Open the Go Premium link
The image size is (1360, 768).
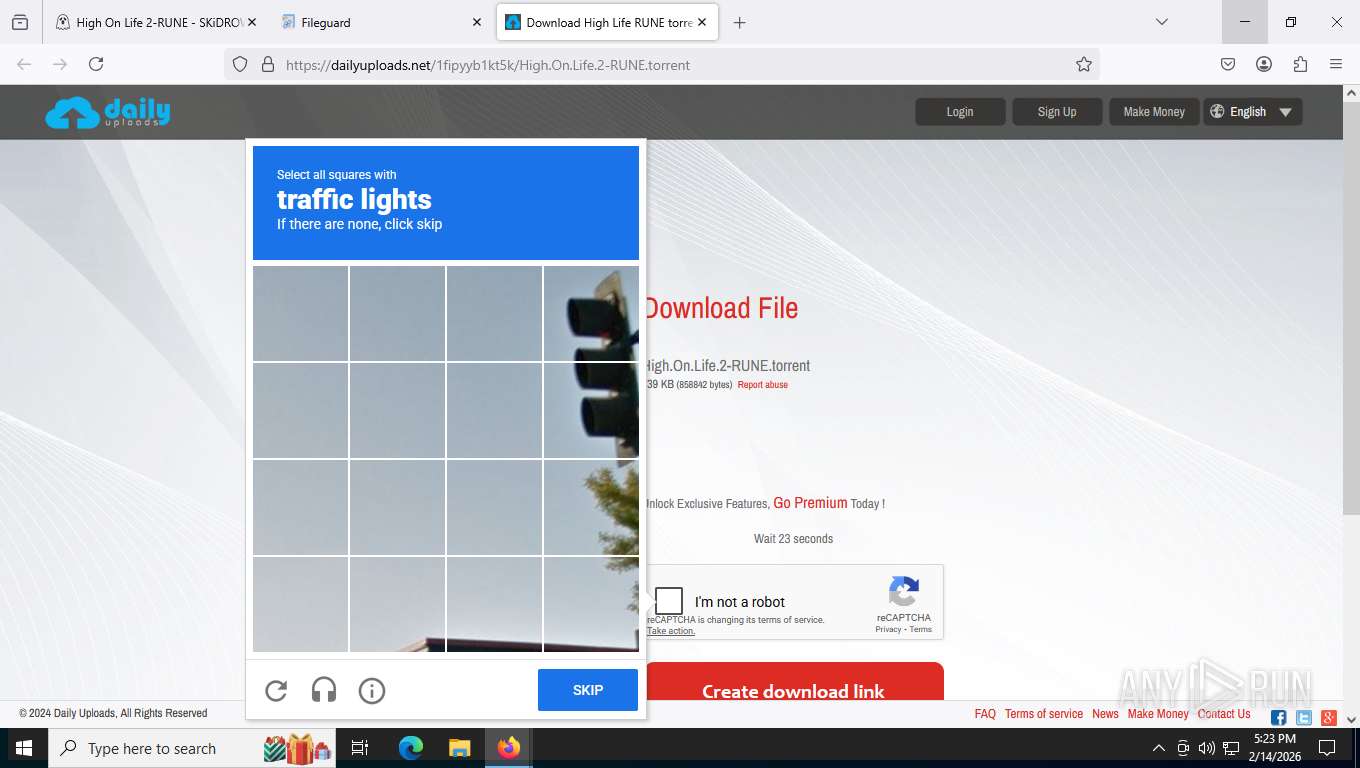click(x=810, y=503)
